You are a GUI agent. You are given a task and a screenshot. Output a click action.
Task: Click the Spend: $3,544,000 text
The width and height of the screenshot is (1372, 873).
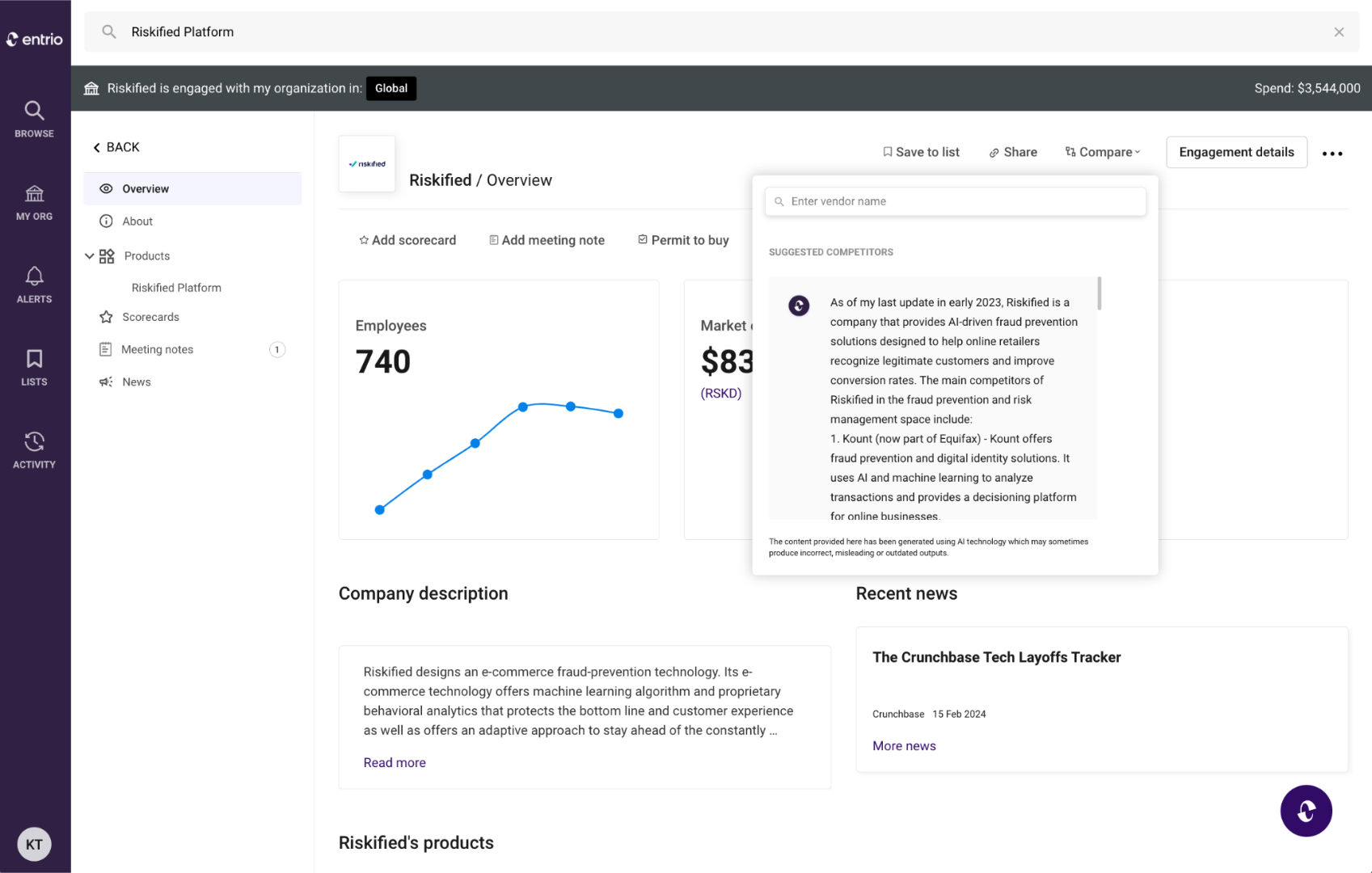(x=1307, y=88)
